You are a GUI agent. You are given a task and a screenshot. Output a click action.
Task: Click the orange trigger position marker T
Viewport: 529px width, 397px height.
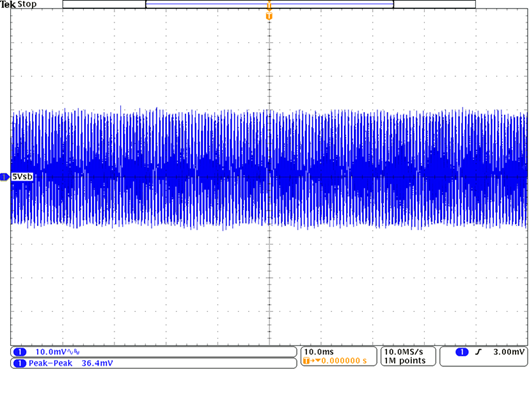(269, 16)
